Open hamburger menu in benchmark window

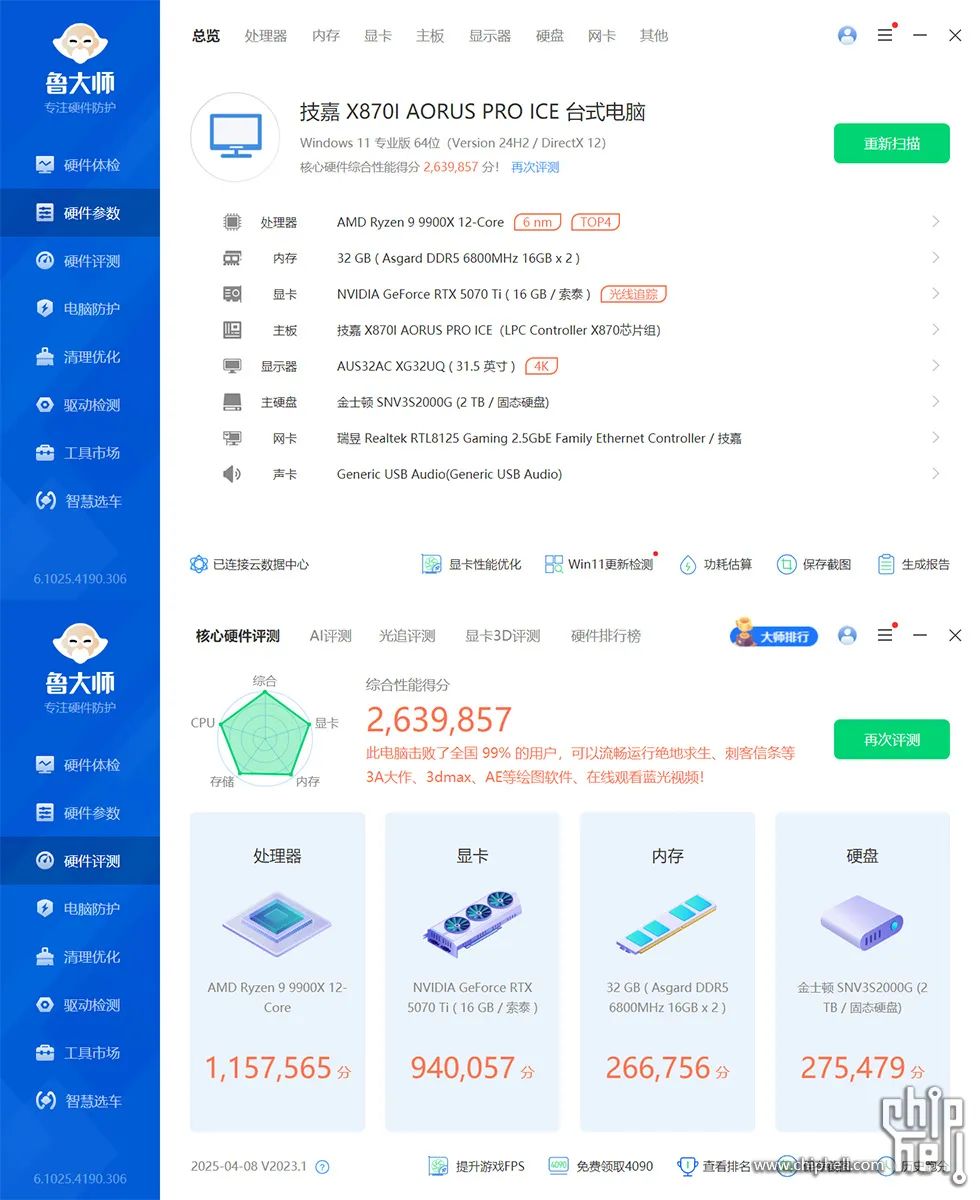click(x=885, y=635)
